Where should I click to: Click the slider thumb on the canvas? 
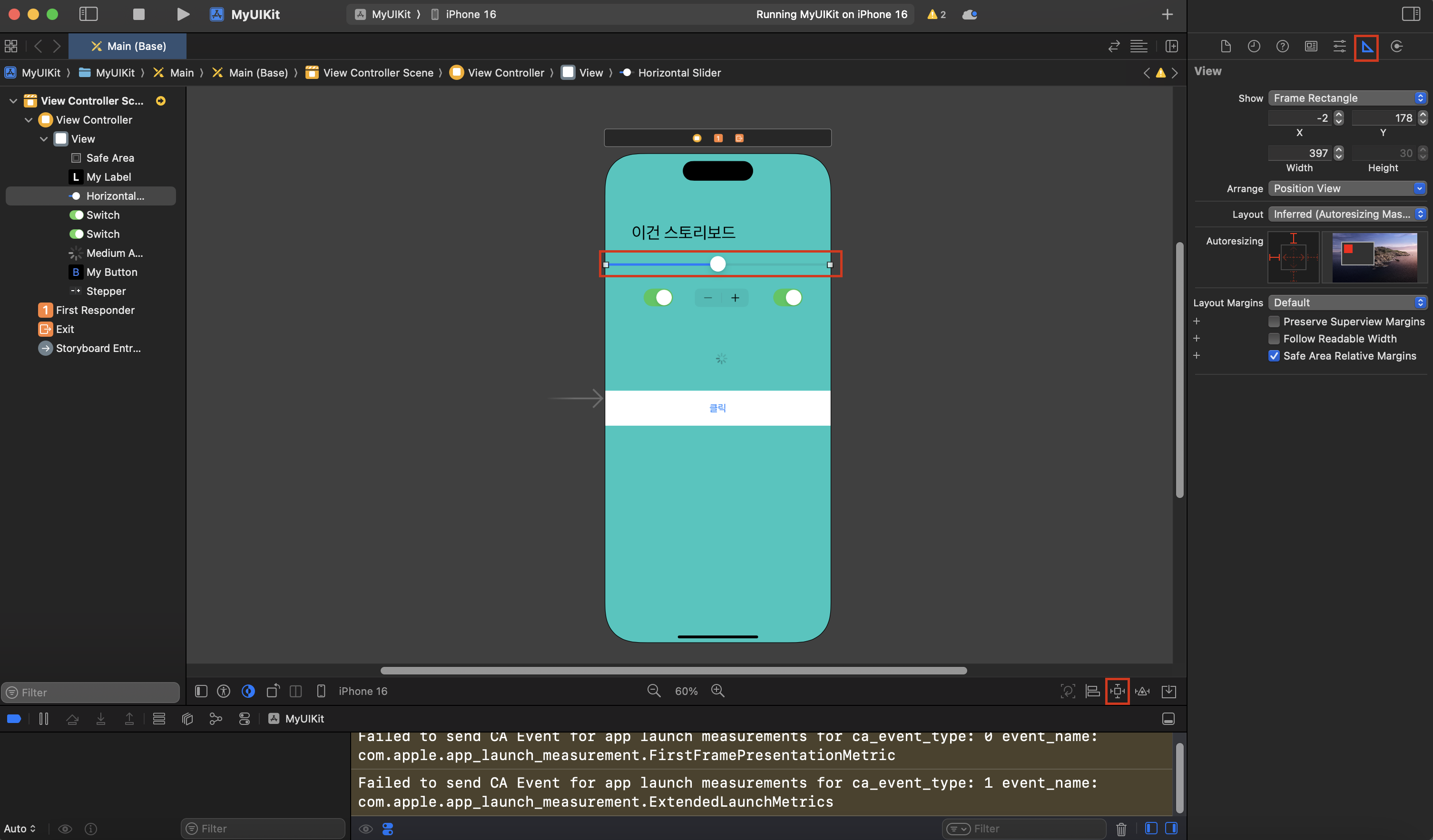(717, 264)
